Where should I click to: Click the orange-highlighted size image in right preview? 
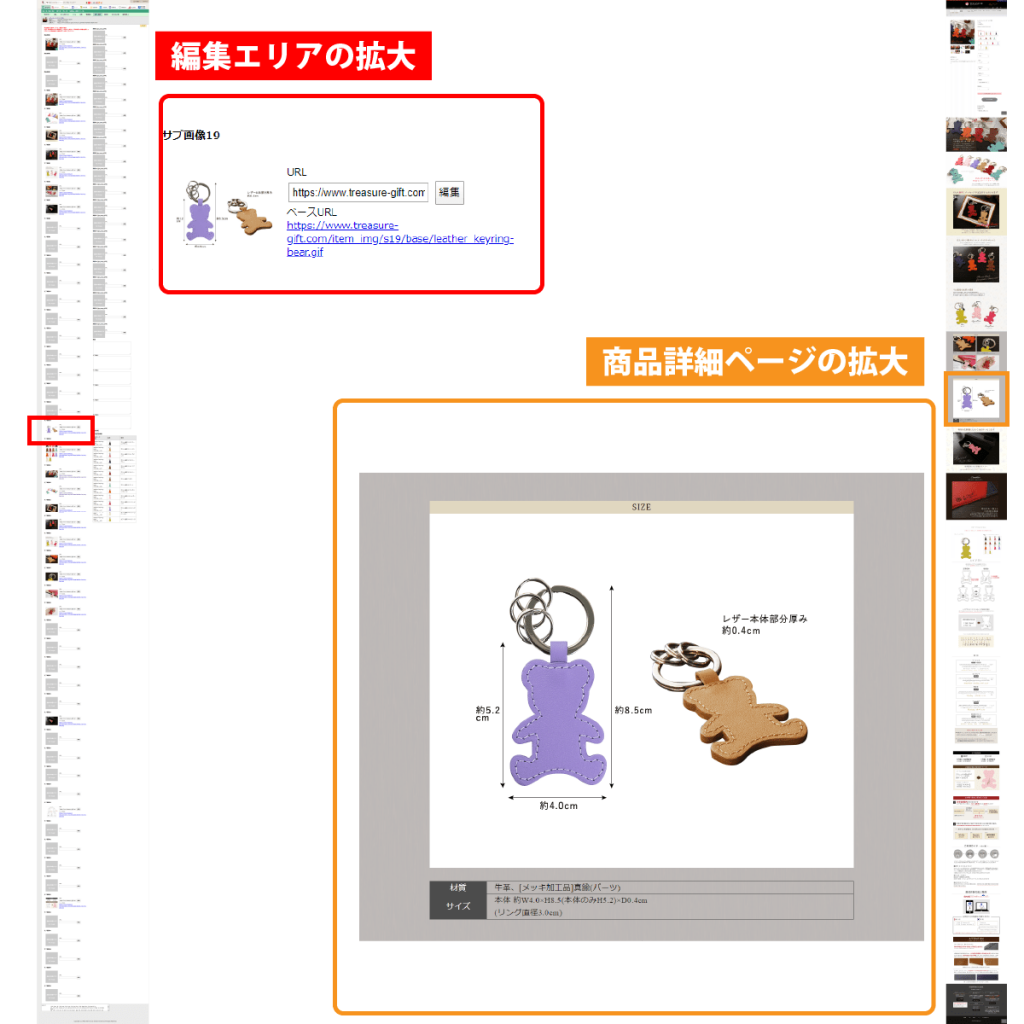pos(976,399)
